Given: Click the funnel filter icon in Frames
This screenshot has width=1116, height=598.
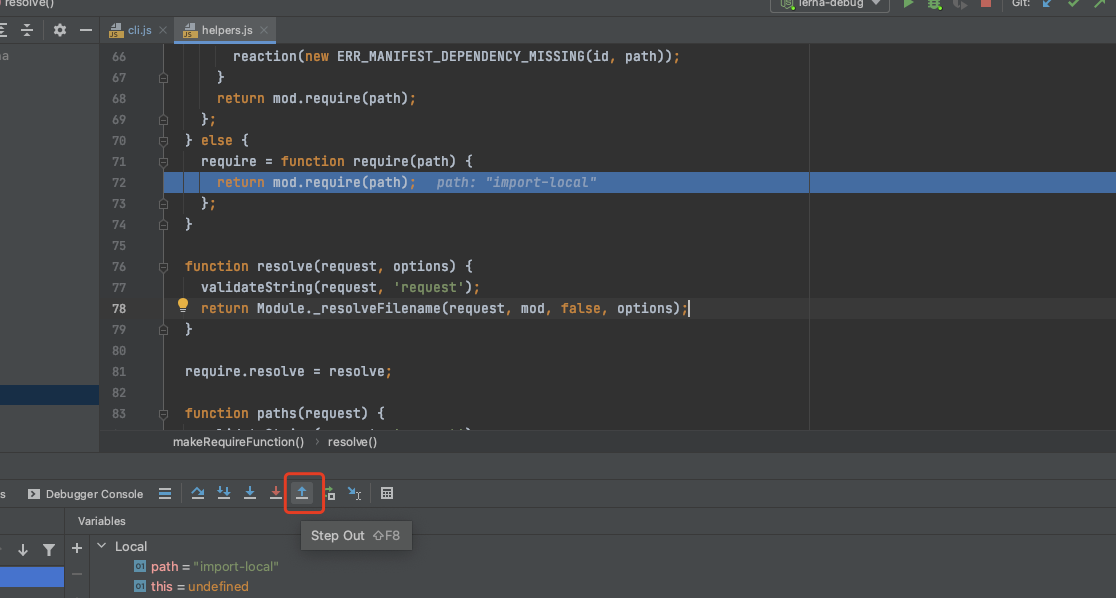Looking at the screenshot, I should coord(48,550).
